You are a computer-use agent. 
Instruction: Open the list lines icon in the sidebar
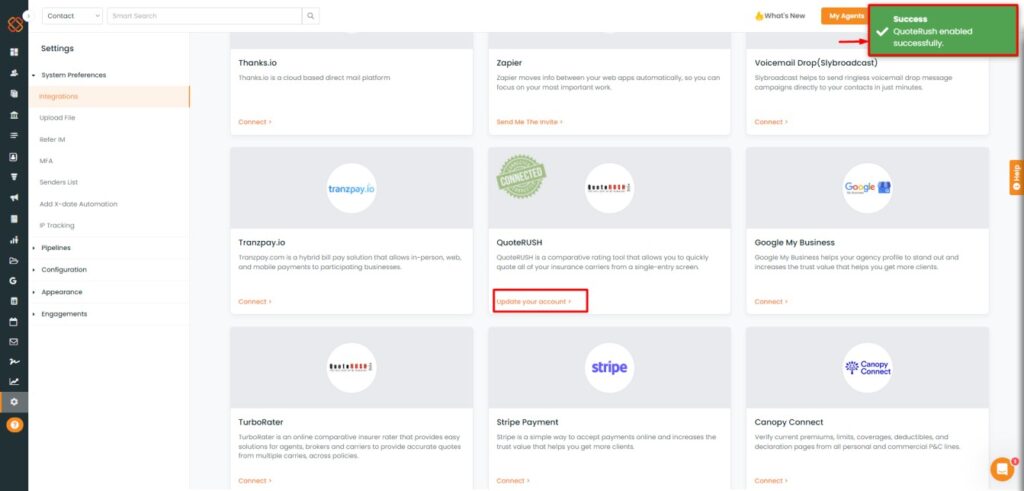coord(14,136)
